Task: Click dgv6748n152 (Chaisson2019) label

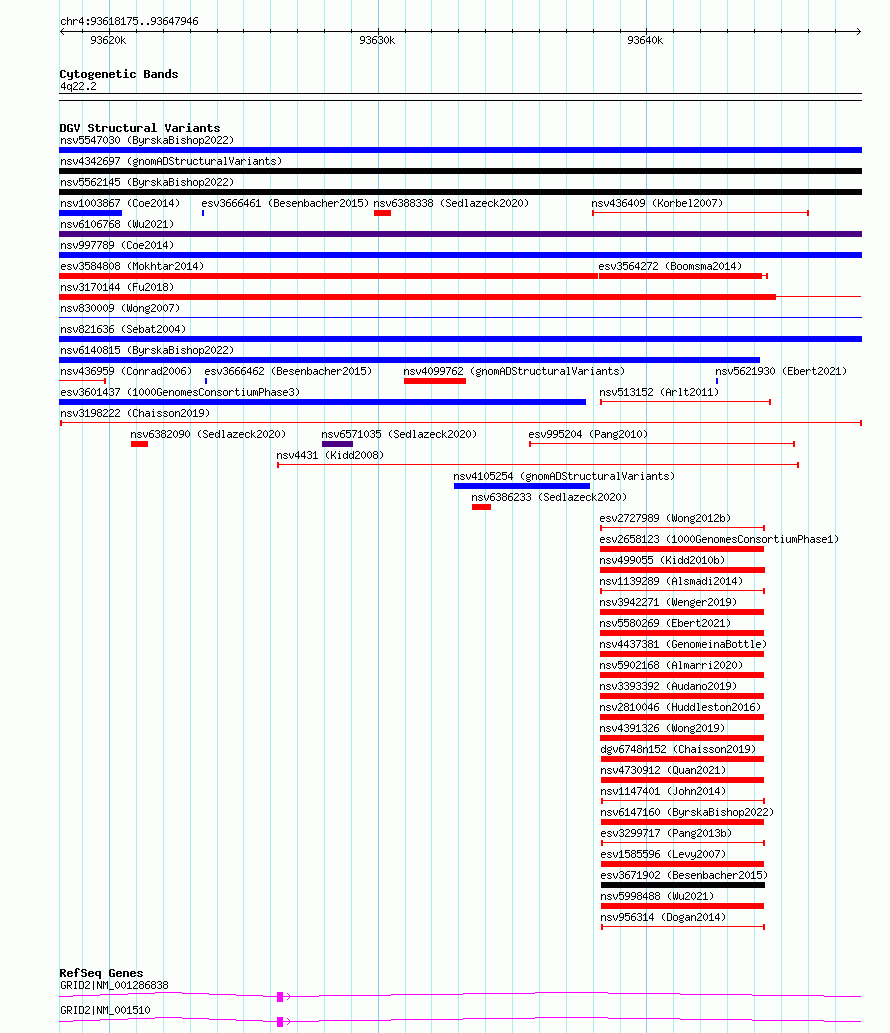Action: (678, 752)
